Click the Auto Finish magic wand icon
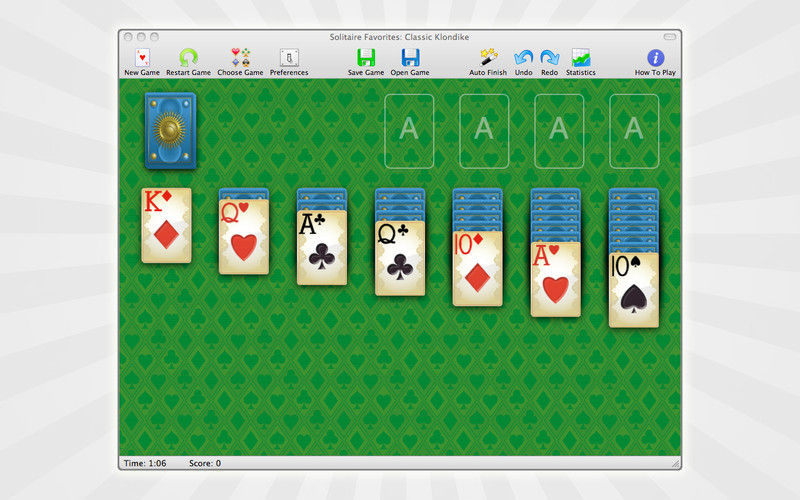The image size is (800, 500). pyautogui.click(x=488, y=58)
